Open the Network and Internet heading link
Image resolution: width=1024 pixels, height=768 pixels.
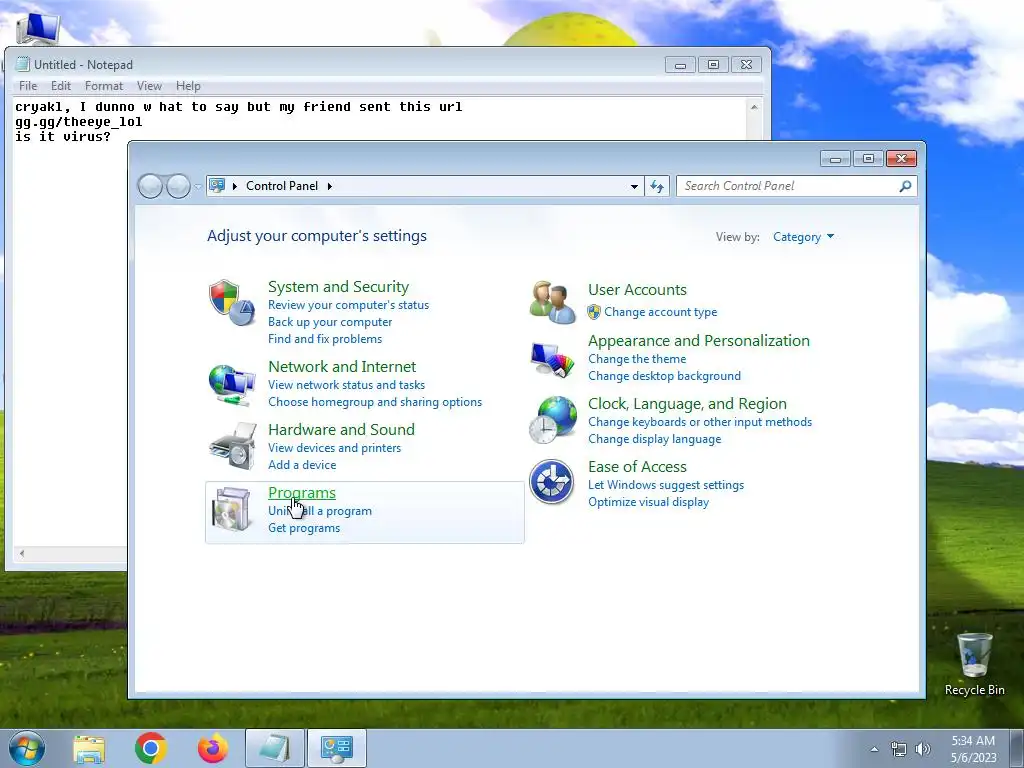tap(342, 366)
